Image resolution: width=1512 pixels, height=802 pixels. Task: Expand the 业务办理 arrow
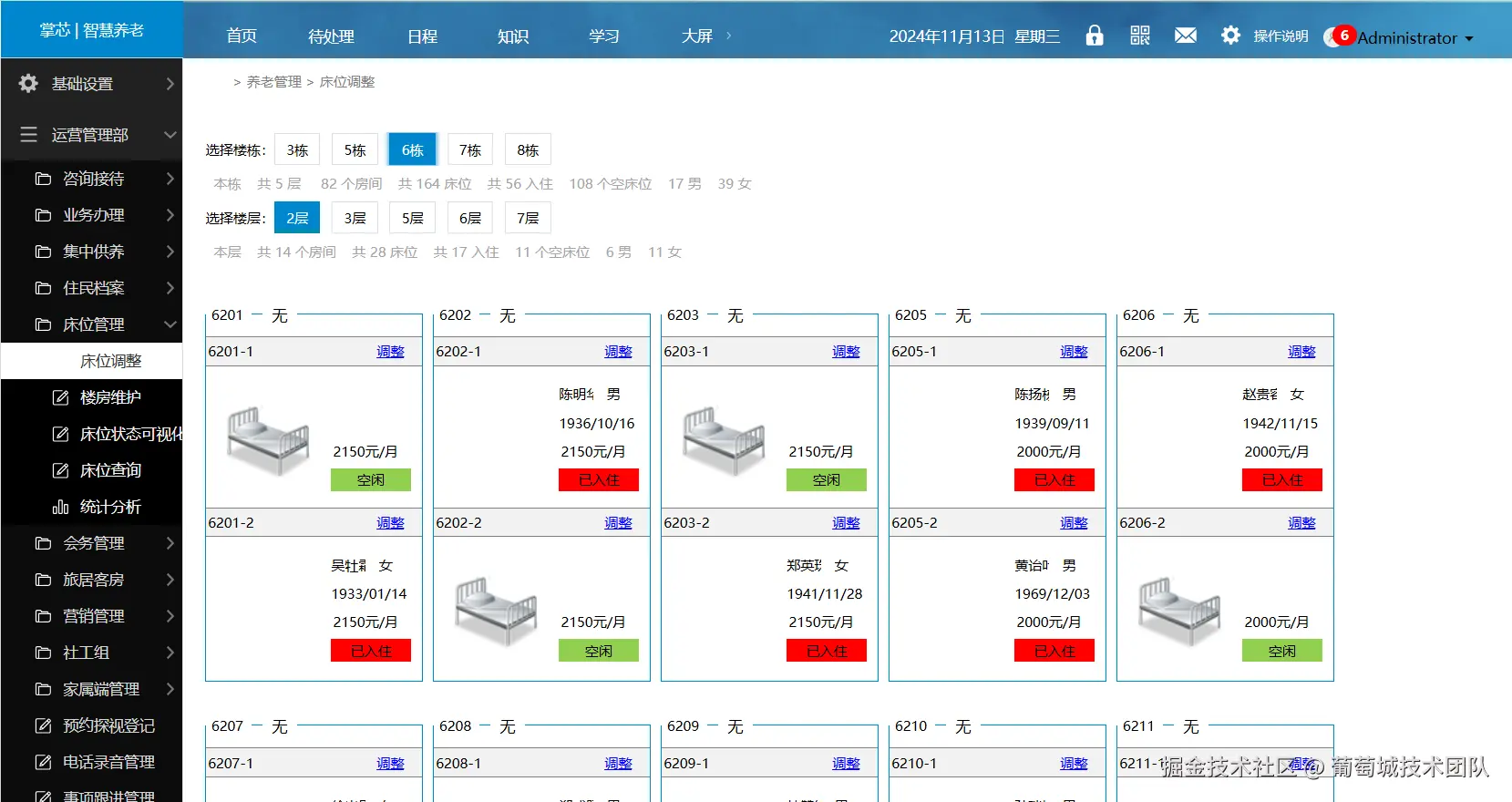click(170, 215)
